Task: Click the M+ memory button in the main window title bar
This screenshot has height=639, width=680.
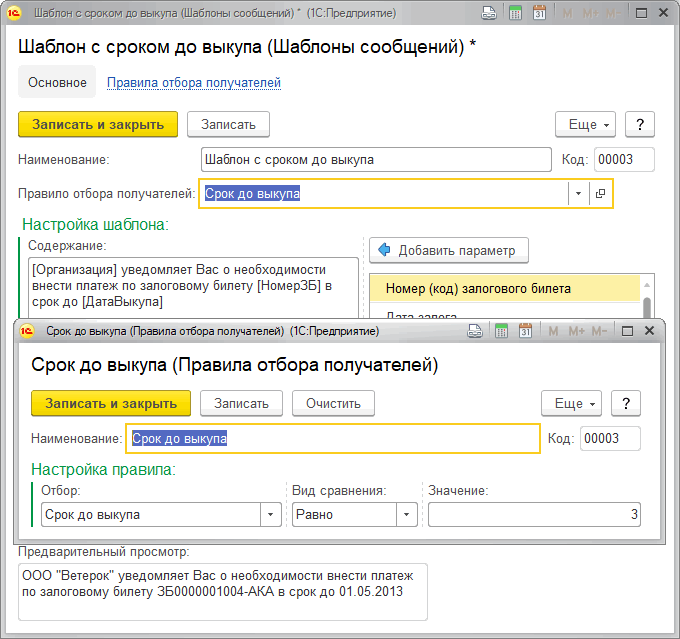Action: 591,13
